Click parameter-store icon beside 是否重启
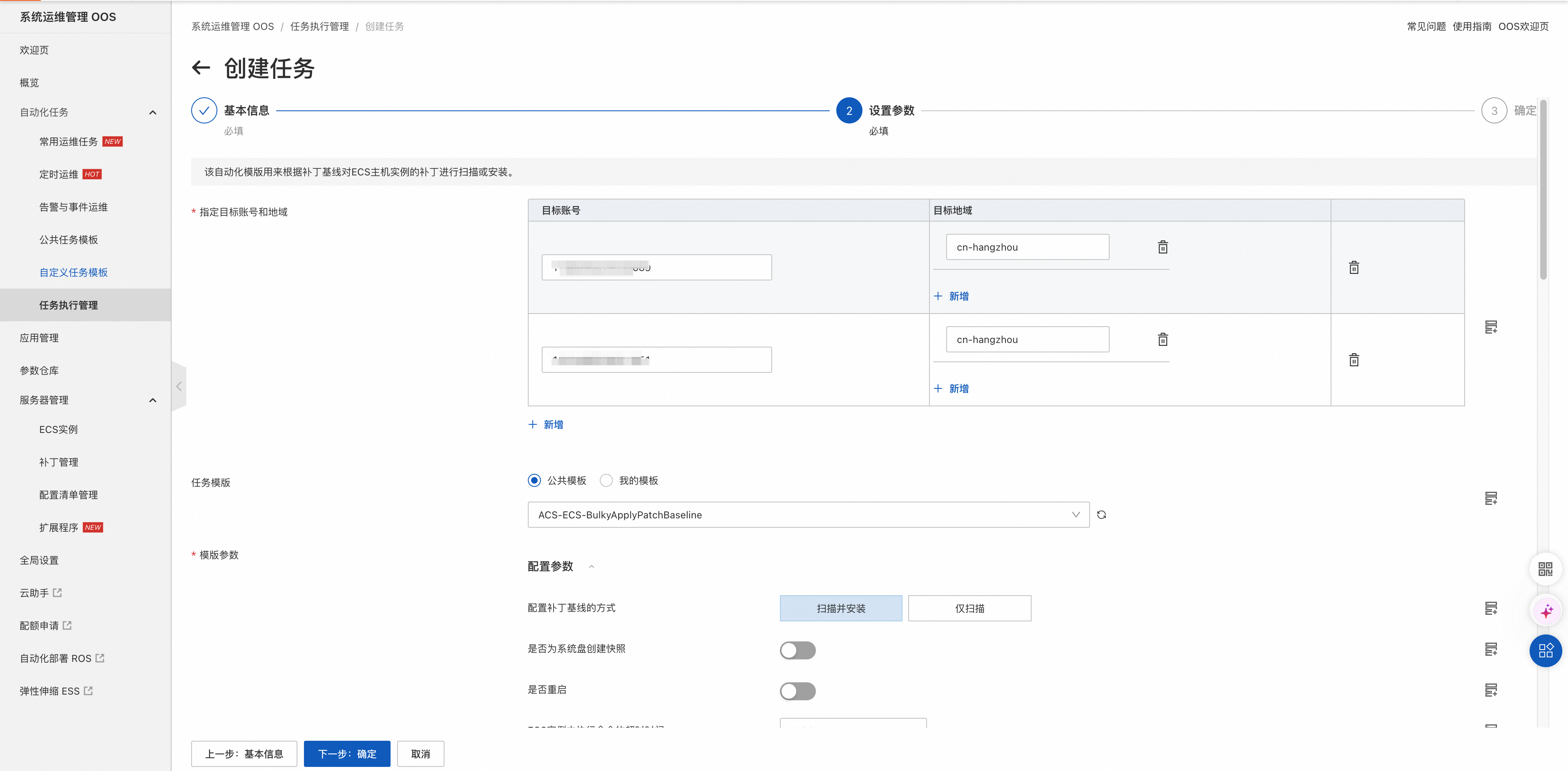The height and width of the screenshot is (771, 1568). pyautogui.click(x=1491, y=690)
